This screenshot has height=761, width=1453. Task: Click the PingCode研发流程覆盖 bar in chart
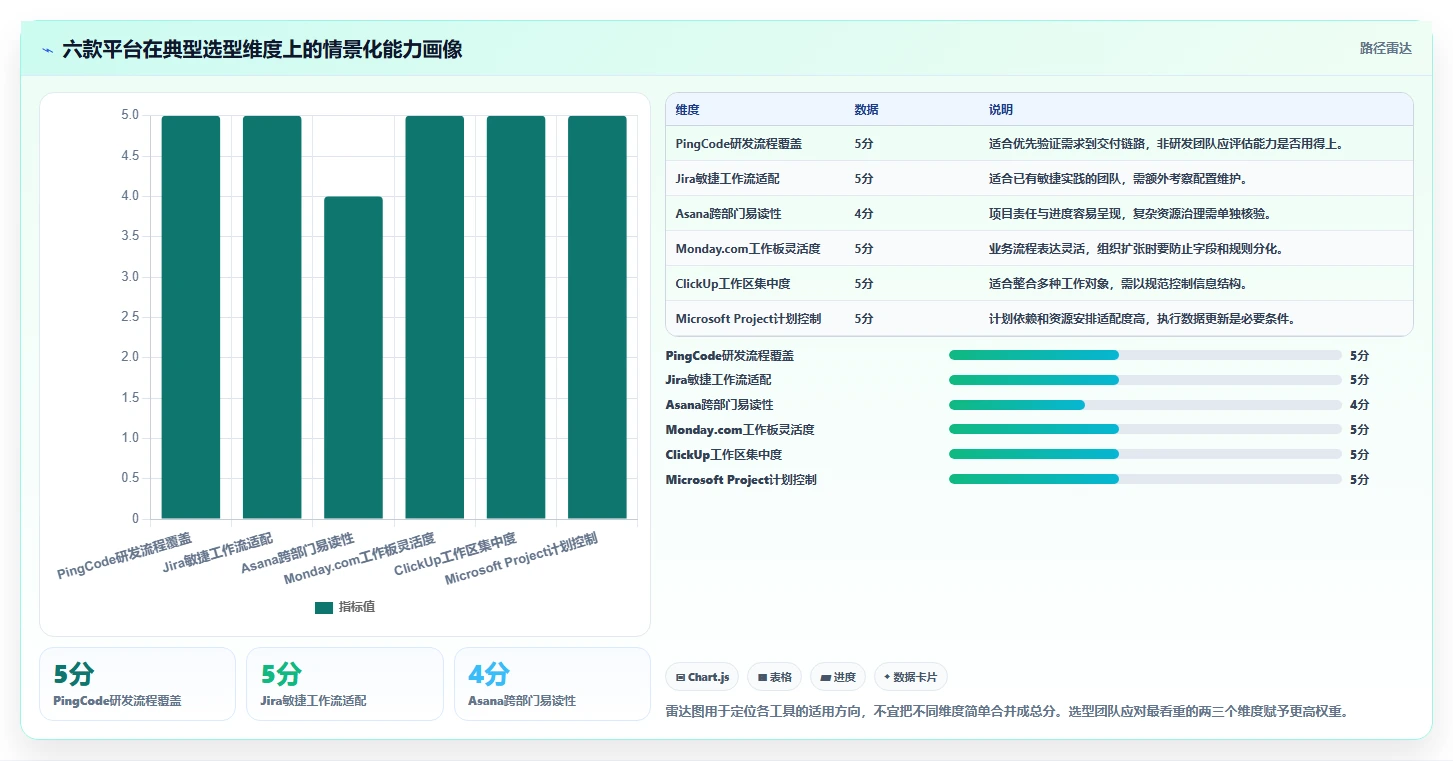click(191, 317)
